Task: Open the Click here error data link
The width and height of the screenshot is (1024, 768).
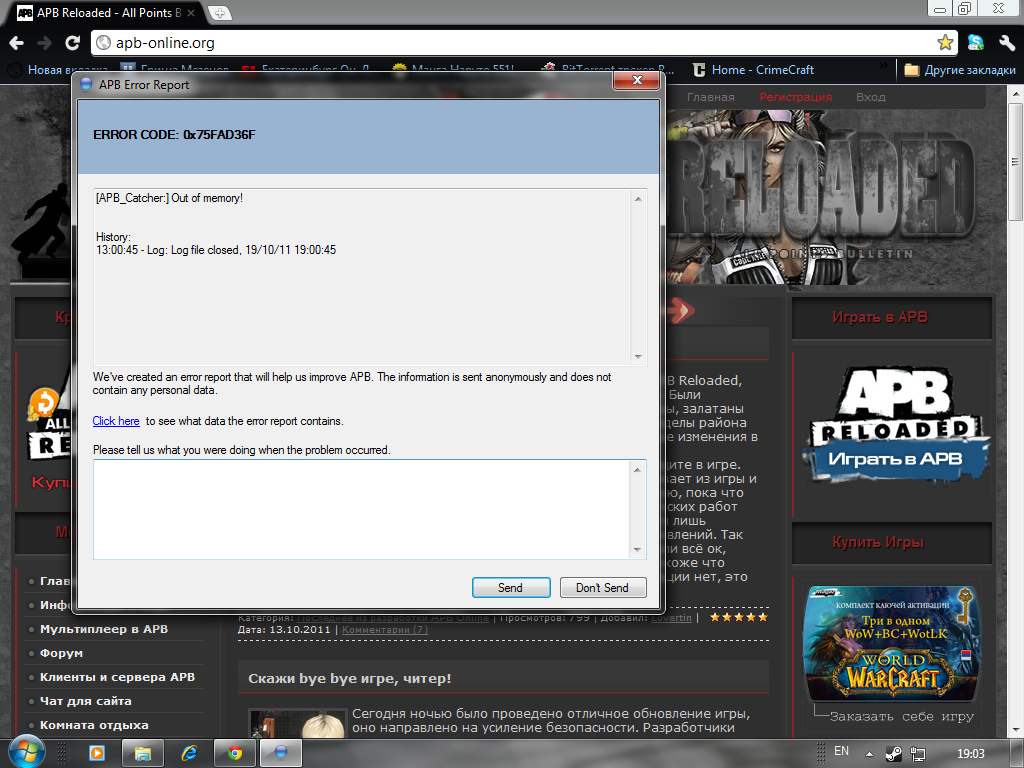Action: pos(116,421)
